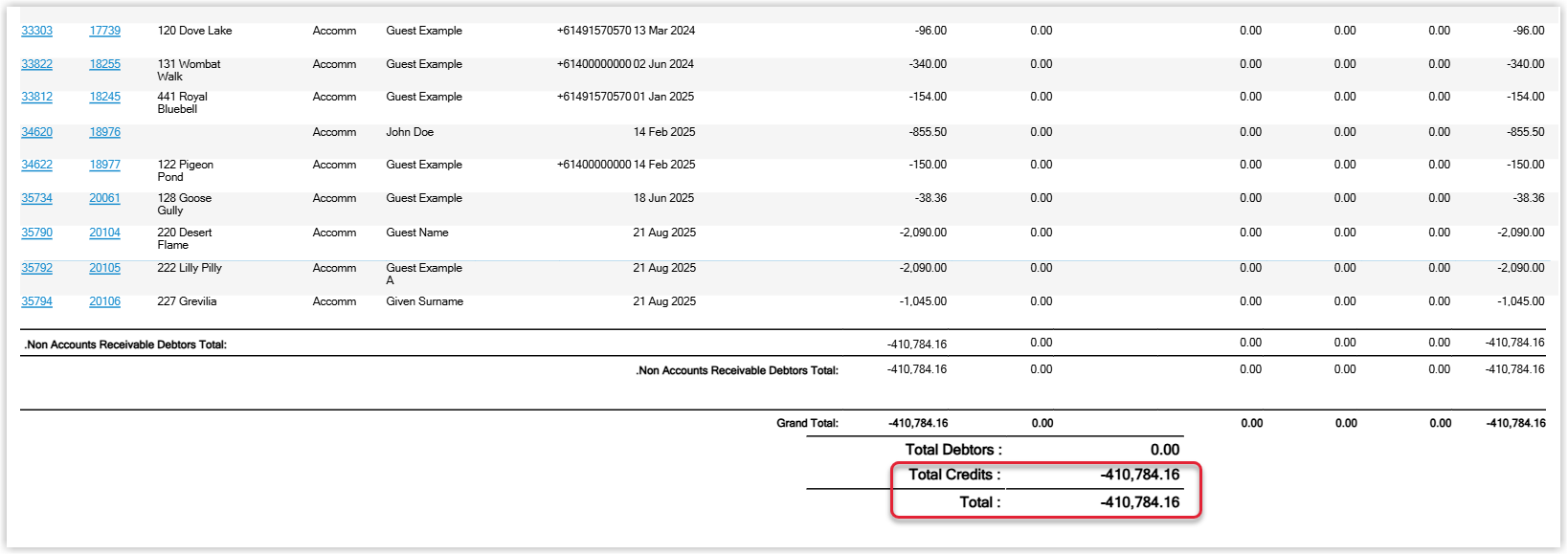Viewport: 1568px width, 555px height.
Task: Select the '120 Dove Lake' cell
Action: (x=194, y=31)
